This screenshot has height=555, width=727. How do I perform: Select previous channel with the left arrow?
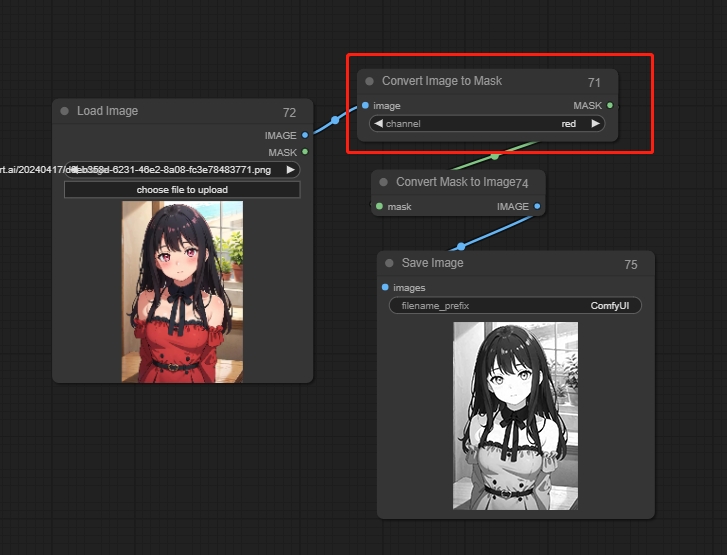(x=378, y=124)
